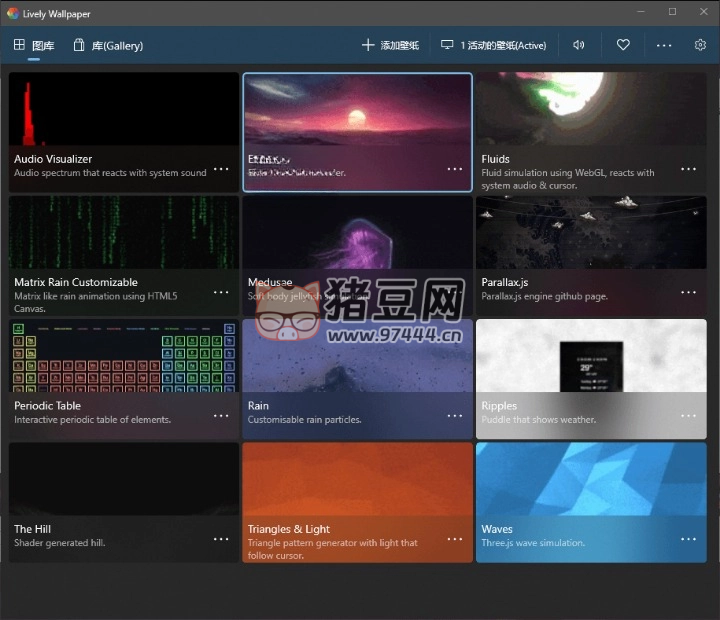Open more options for Waves
720x620 pixels.
[688, 539]
